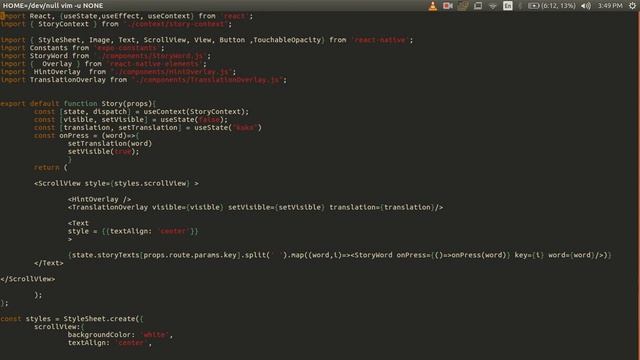
Task: Click 'useContext(StoryContext);' in the code
Action: click(x=196, y=111)
